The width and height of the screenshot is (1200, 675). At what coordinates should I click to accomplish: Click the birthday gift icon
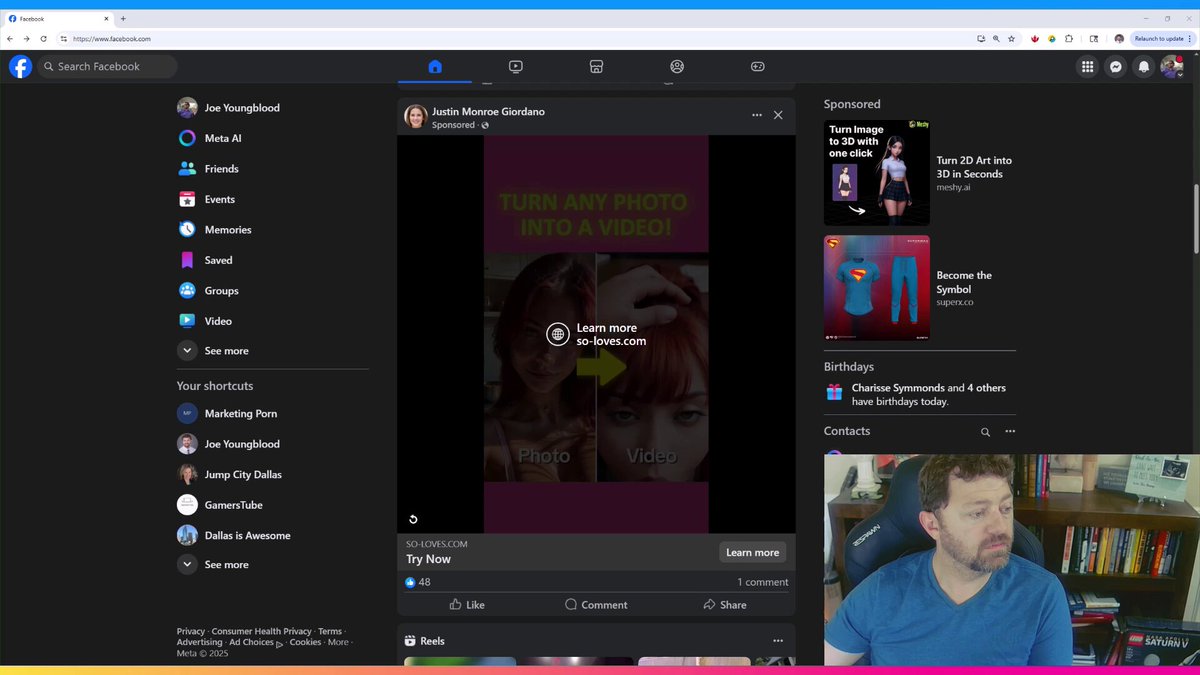click(834, 392)
